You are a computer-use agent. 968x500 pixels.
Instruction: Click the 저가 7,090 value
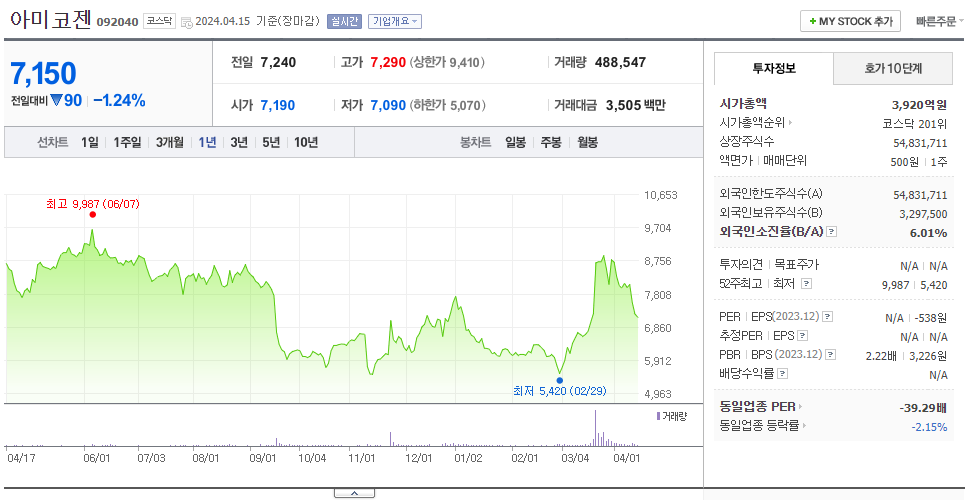click(x=388, y=106)
